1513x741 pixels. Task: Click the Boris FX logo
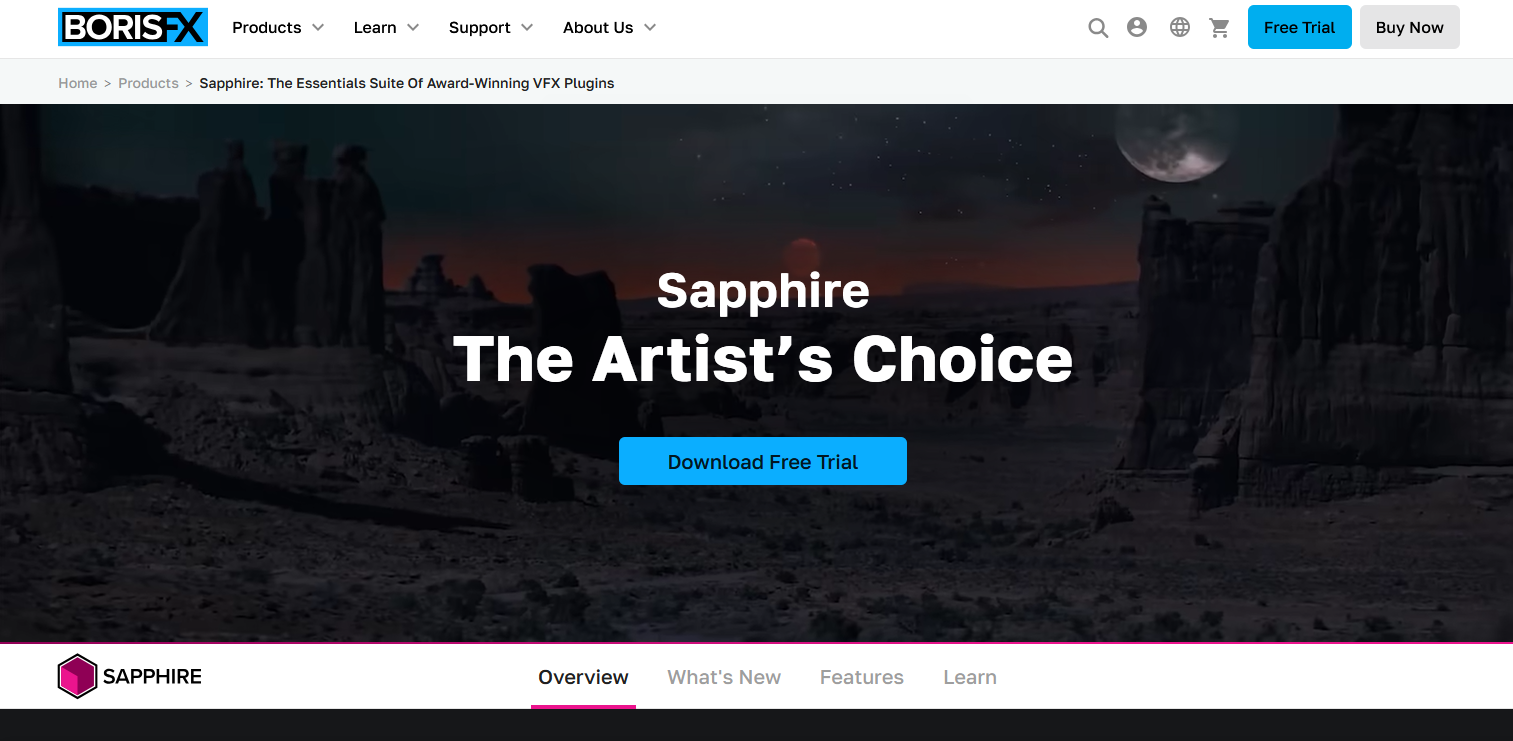coord(133,27)
